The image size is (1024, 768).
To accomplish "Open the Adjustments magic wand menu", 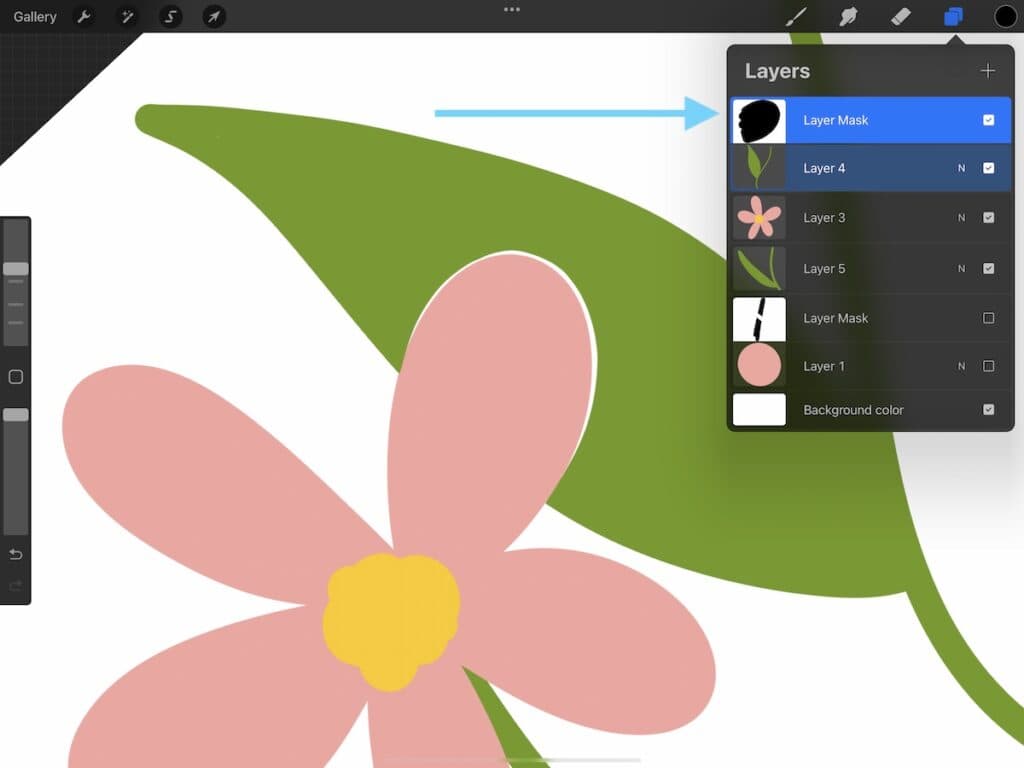I will point(127,17).
